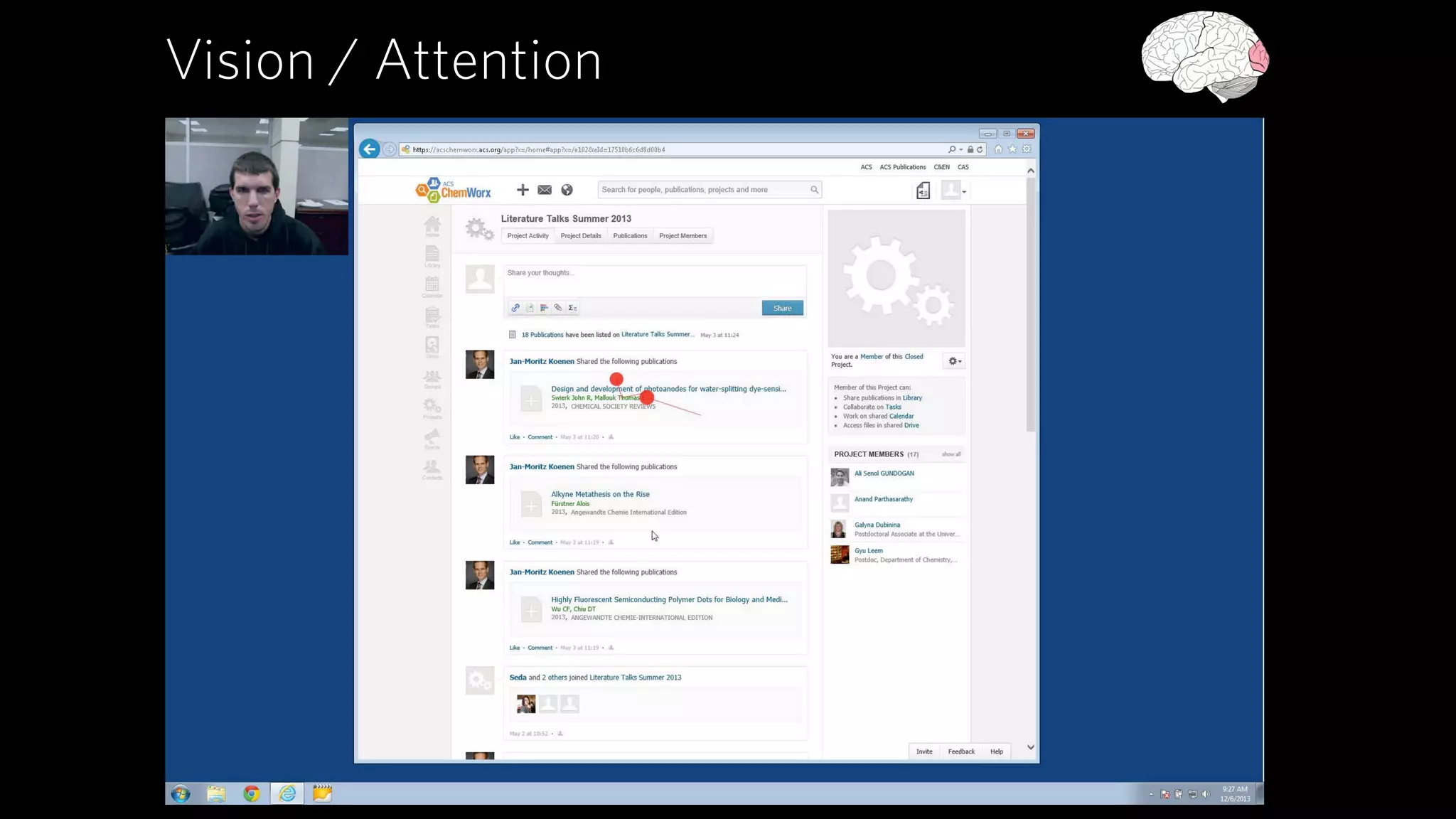Open Home in the left sidebar

[432, 227]
